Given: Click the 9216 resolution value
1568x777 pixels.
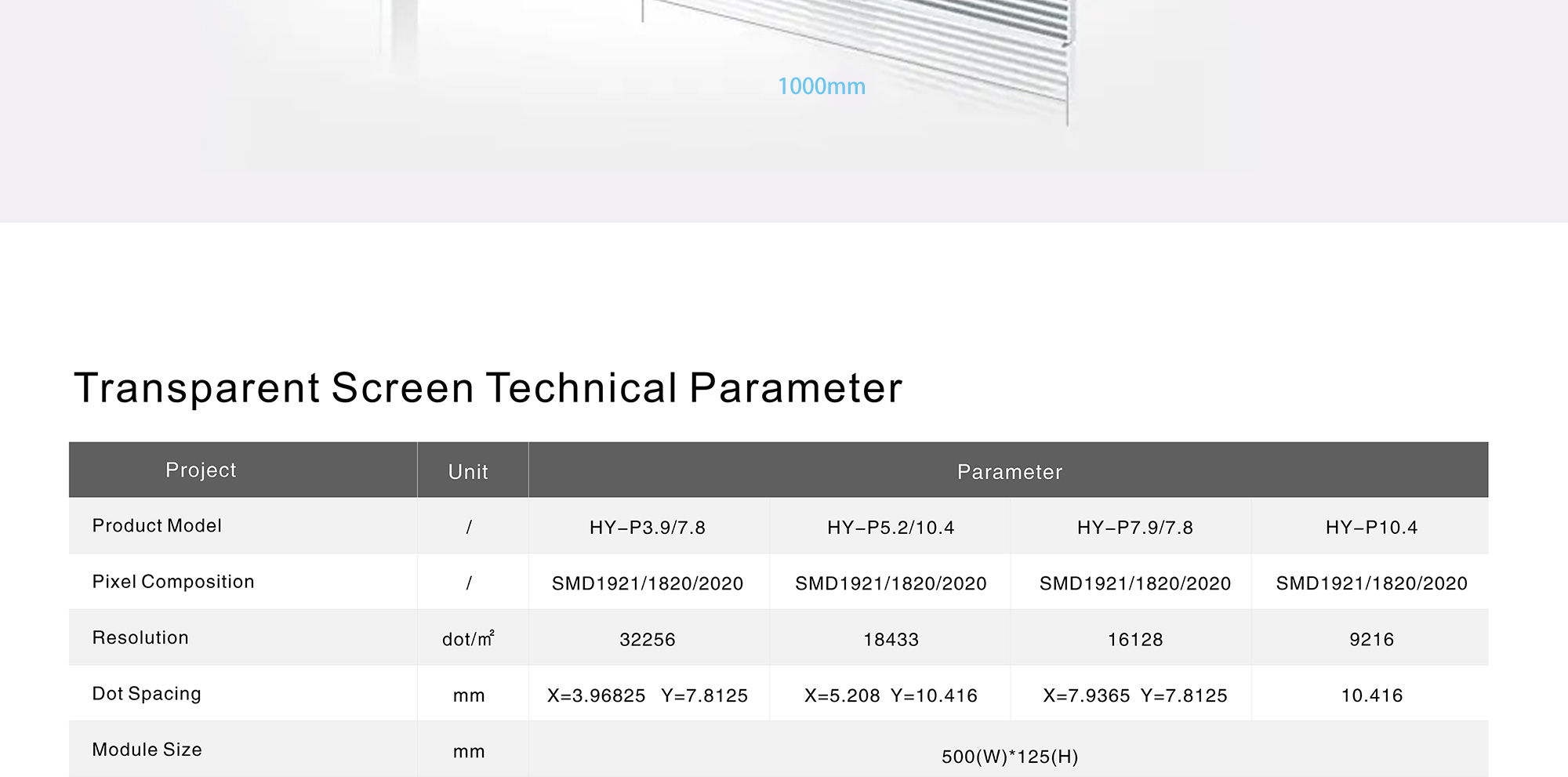Looking at the screenshot, I should click(1371, 640).
